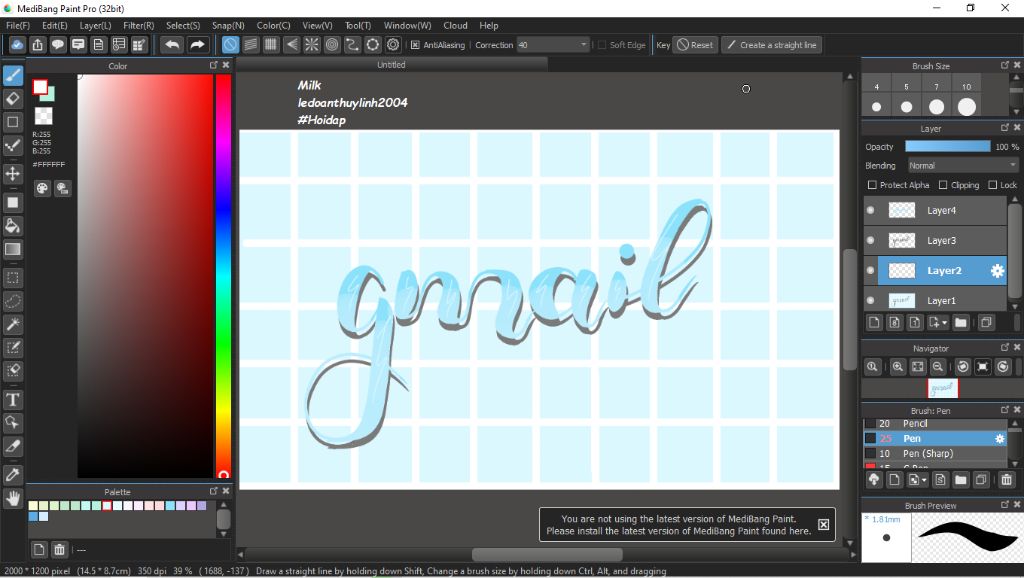Click the canvas horizontal scrollbar
The height and width of the screenshot is (578, 1024).
[x=547, y=554]
